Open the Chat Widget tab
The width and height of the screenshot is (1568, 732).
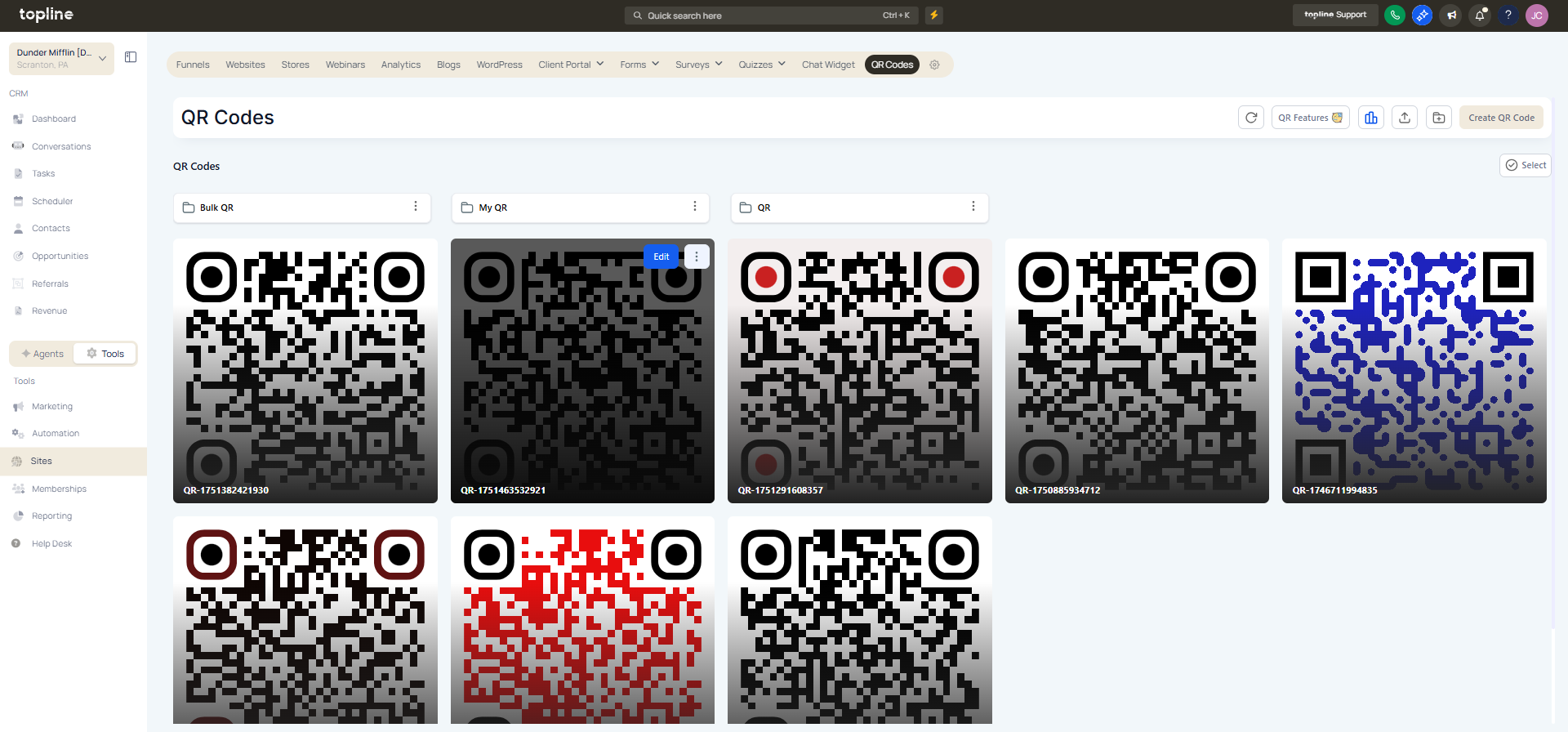[x=828, y=65]
